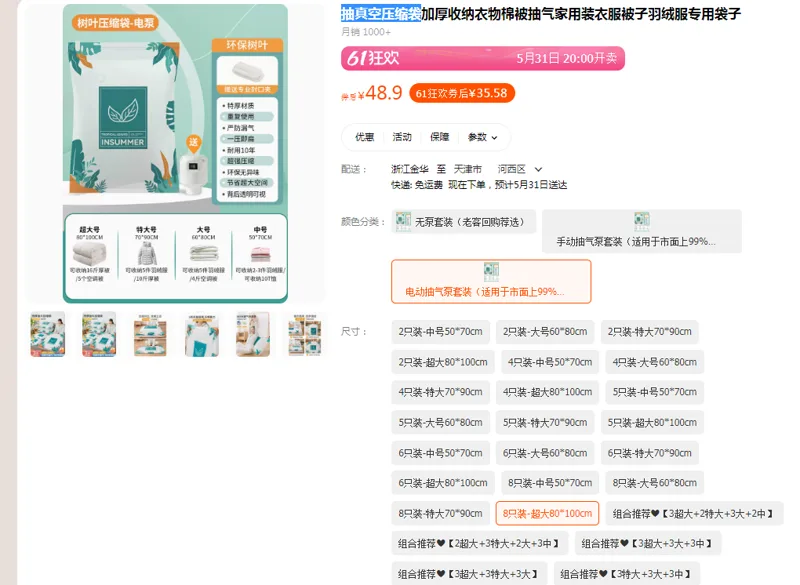Select size 4只装-中号50*70cm
The image size is (800, 585).
tap(550, 362)
